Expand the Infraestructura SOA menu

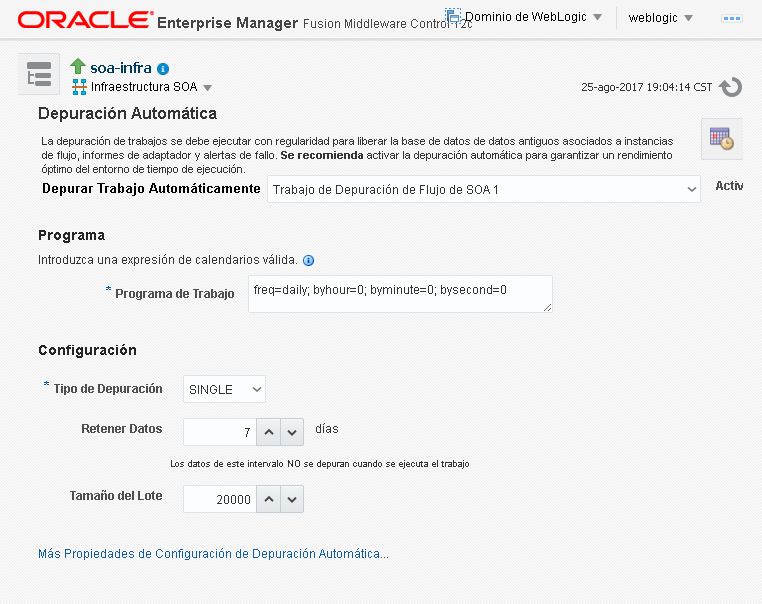[x=208, y=88]
